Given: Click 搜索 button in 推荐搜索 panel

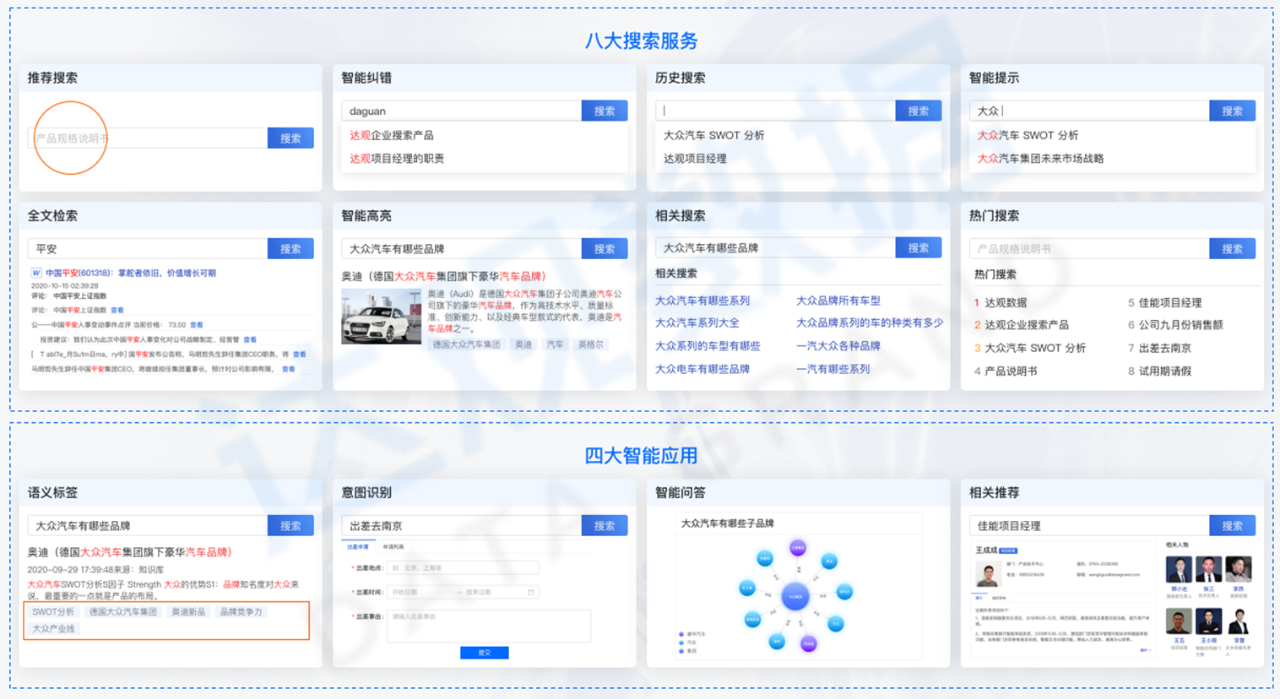Looking at the screenshot, I should click(x=290, y=138).
